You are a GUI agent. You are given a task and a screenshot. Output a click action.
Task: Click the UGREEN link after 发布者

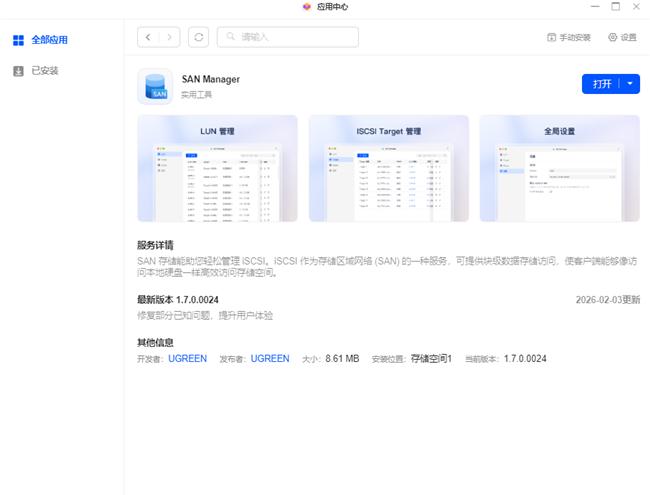coord(270,358)
